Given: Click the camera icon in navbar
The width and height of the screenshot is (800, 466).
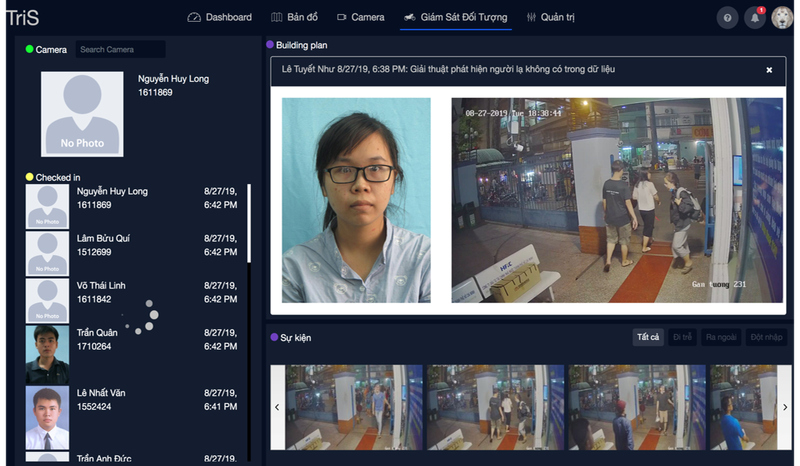Looking at the screenshot, I should click(341, 17).
